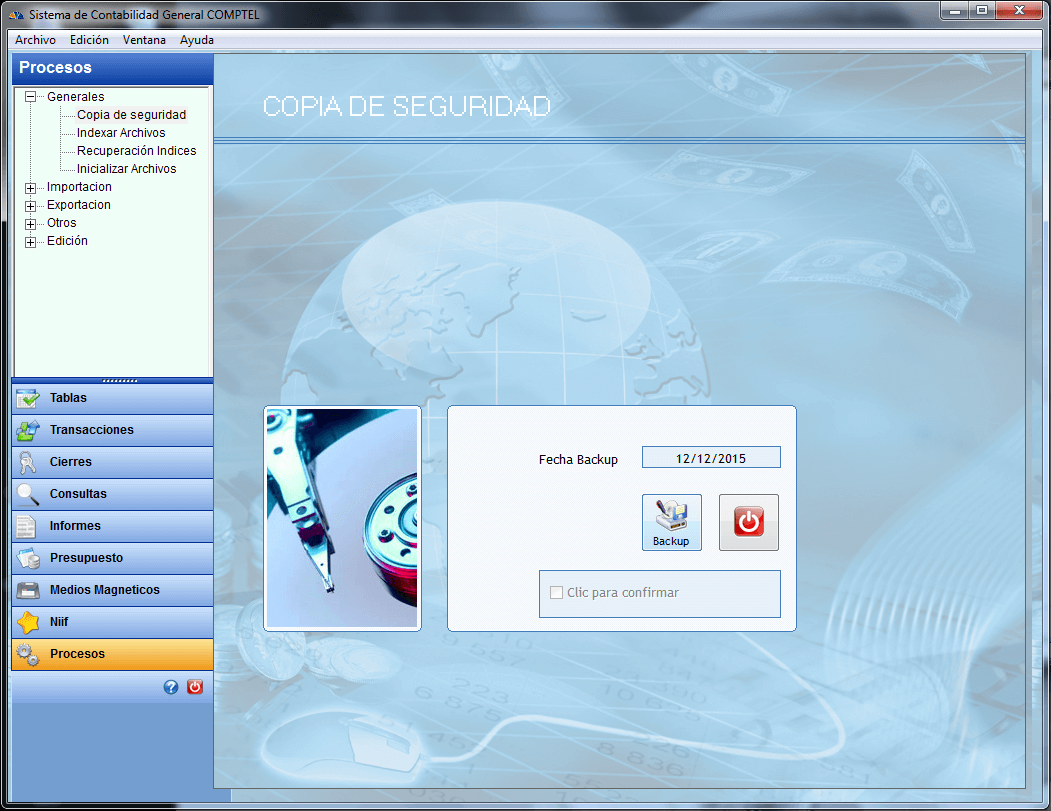The image size is (1051, 811).
Task: Select the 'Importacion' tree label
Action: click(79, 187)
